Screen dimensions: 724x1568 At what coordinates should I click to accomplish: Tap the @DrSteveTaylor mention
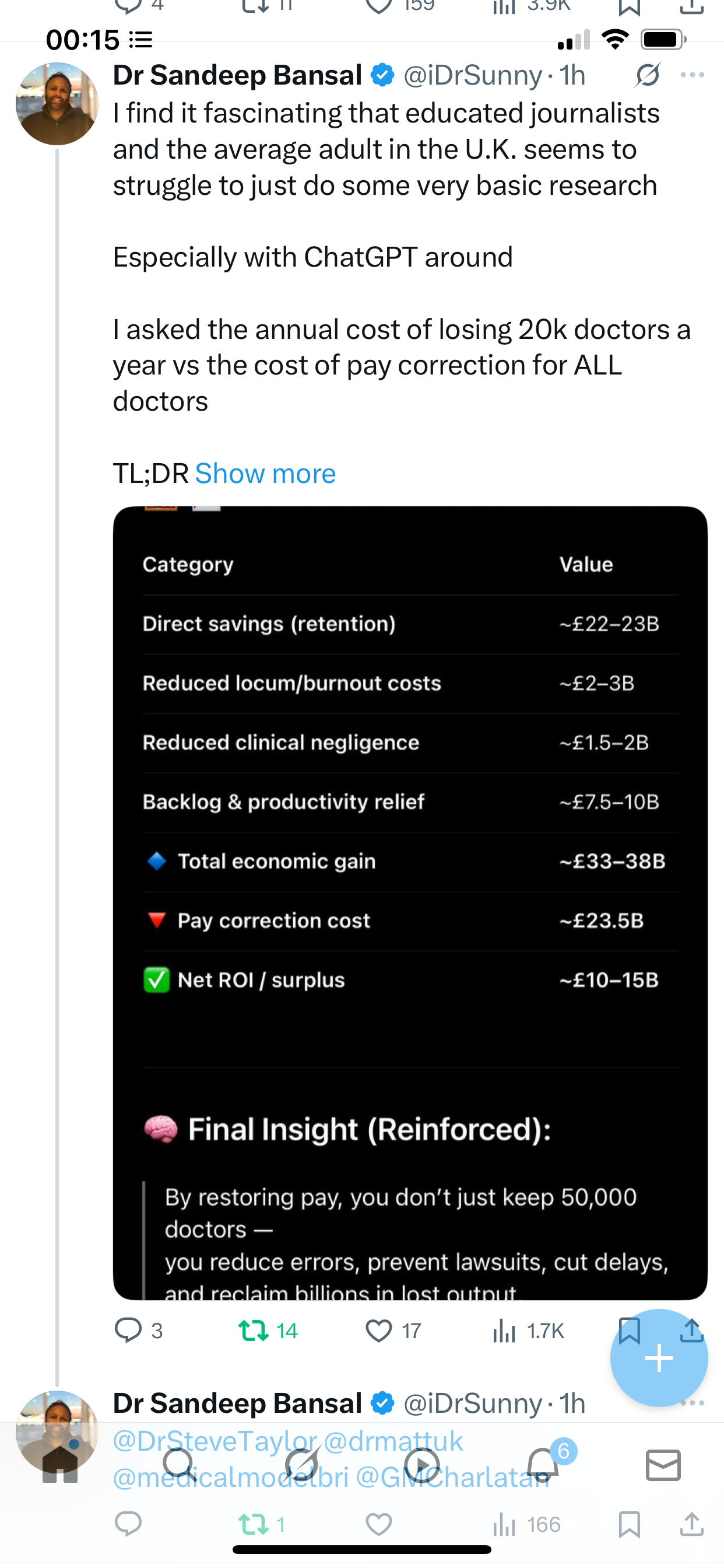215,1441
